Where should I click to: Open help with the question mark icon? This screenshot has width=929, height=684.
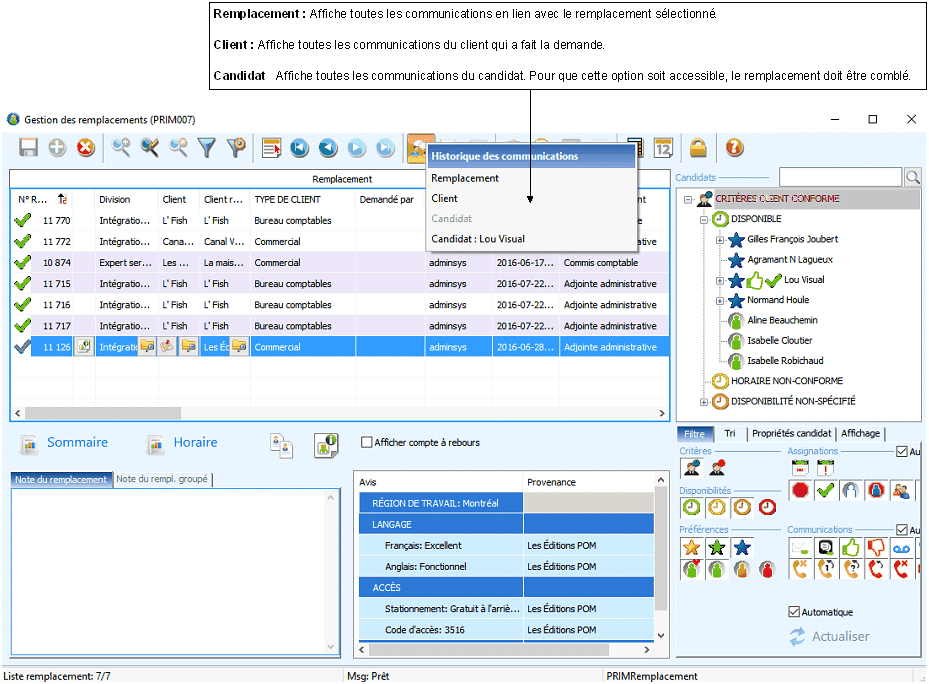point(734,148)
